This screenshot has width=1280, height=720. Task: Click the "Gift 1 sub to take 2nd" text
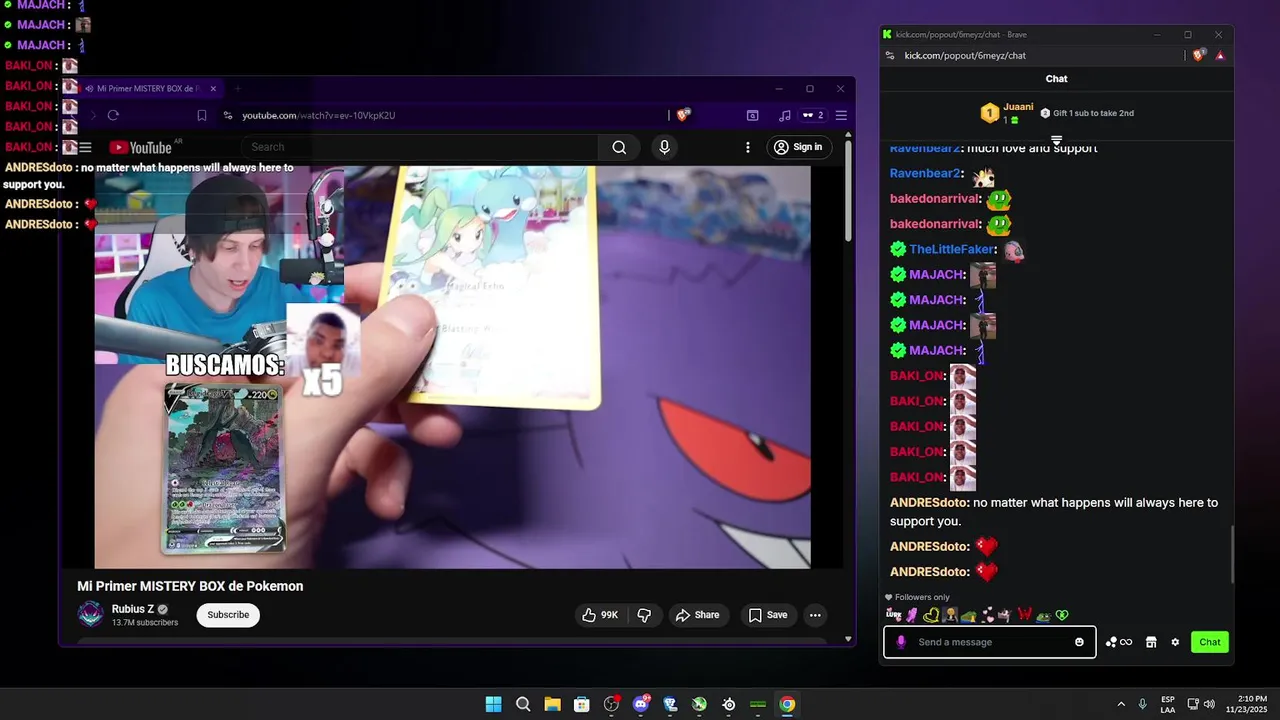(1093, 113)
